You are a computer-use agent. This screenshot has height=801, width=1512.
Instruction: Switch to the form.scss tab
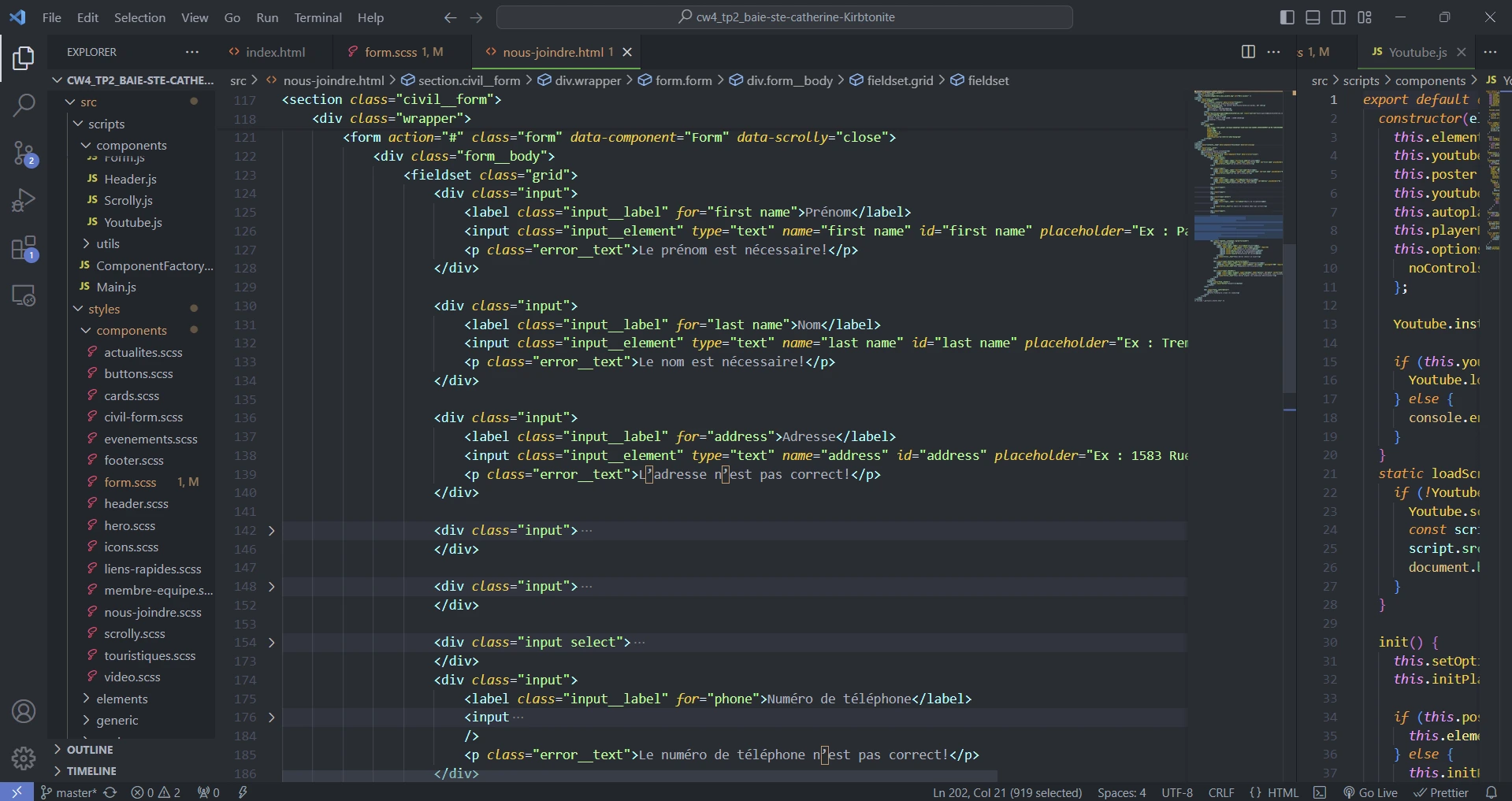[403, 52]
